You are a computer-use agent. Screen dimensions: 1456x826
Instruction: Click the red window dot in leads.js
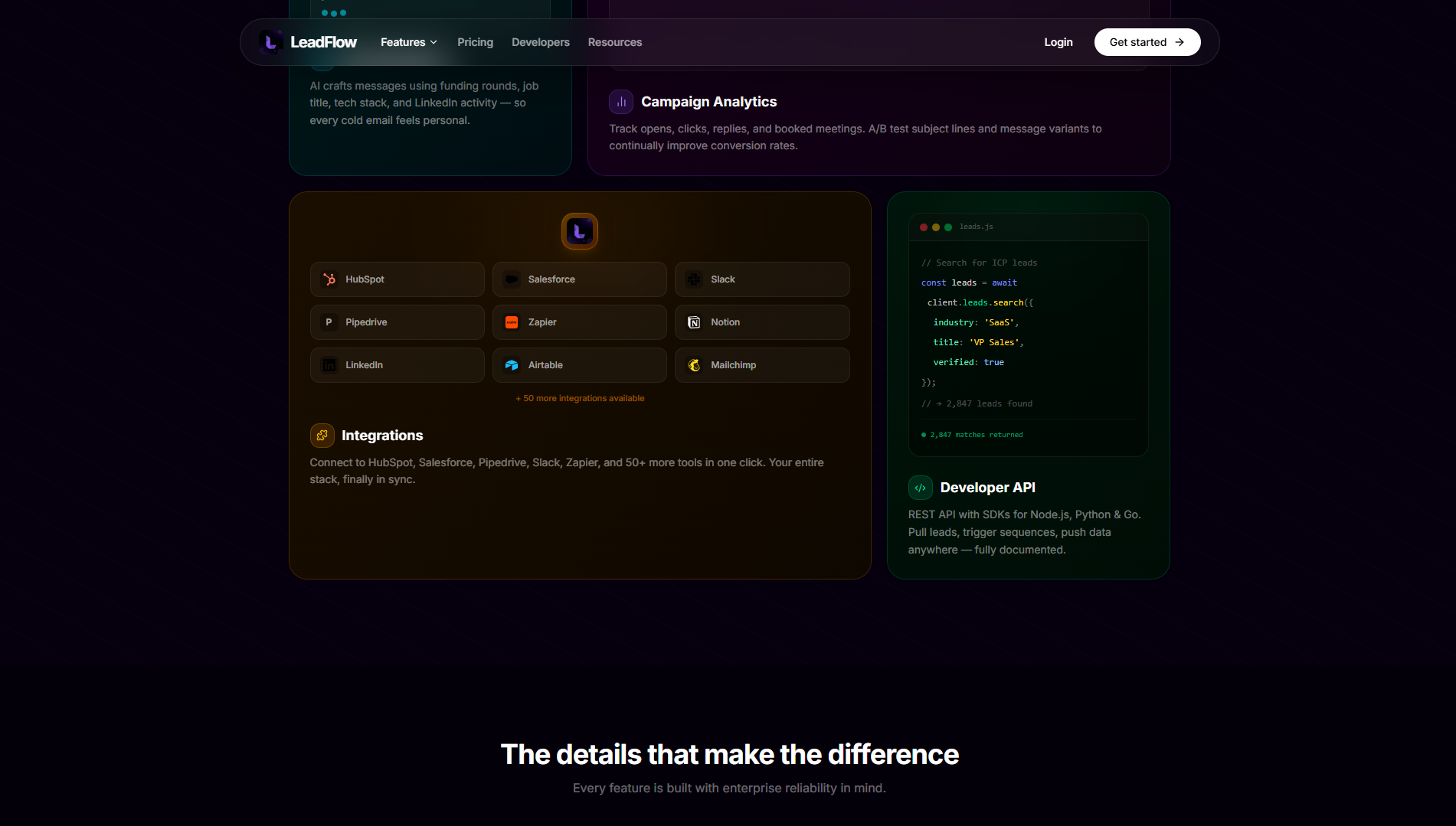coord(924,227)
